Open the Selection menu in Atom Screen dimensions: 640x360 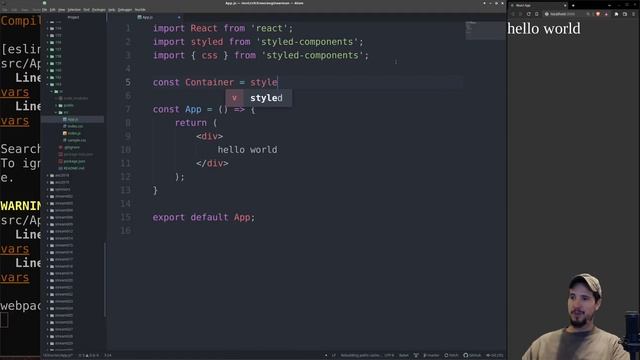click(74, 10)
